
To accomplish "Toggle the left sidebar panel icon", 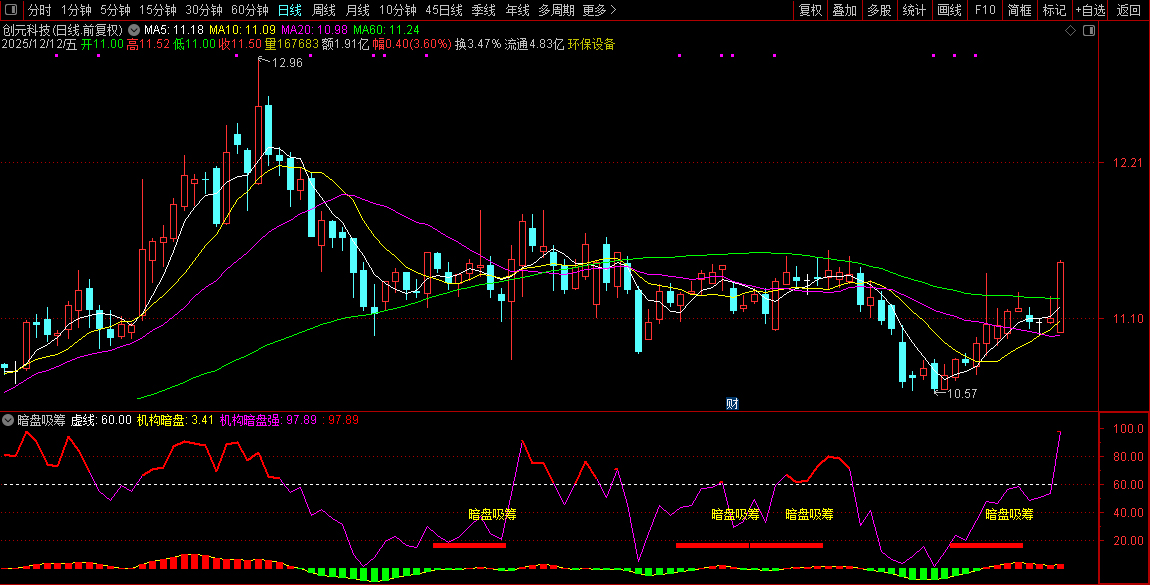I will [x=10, y=10].
